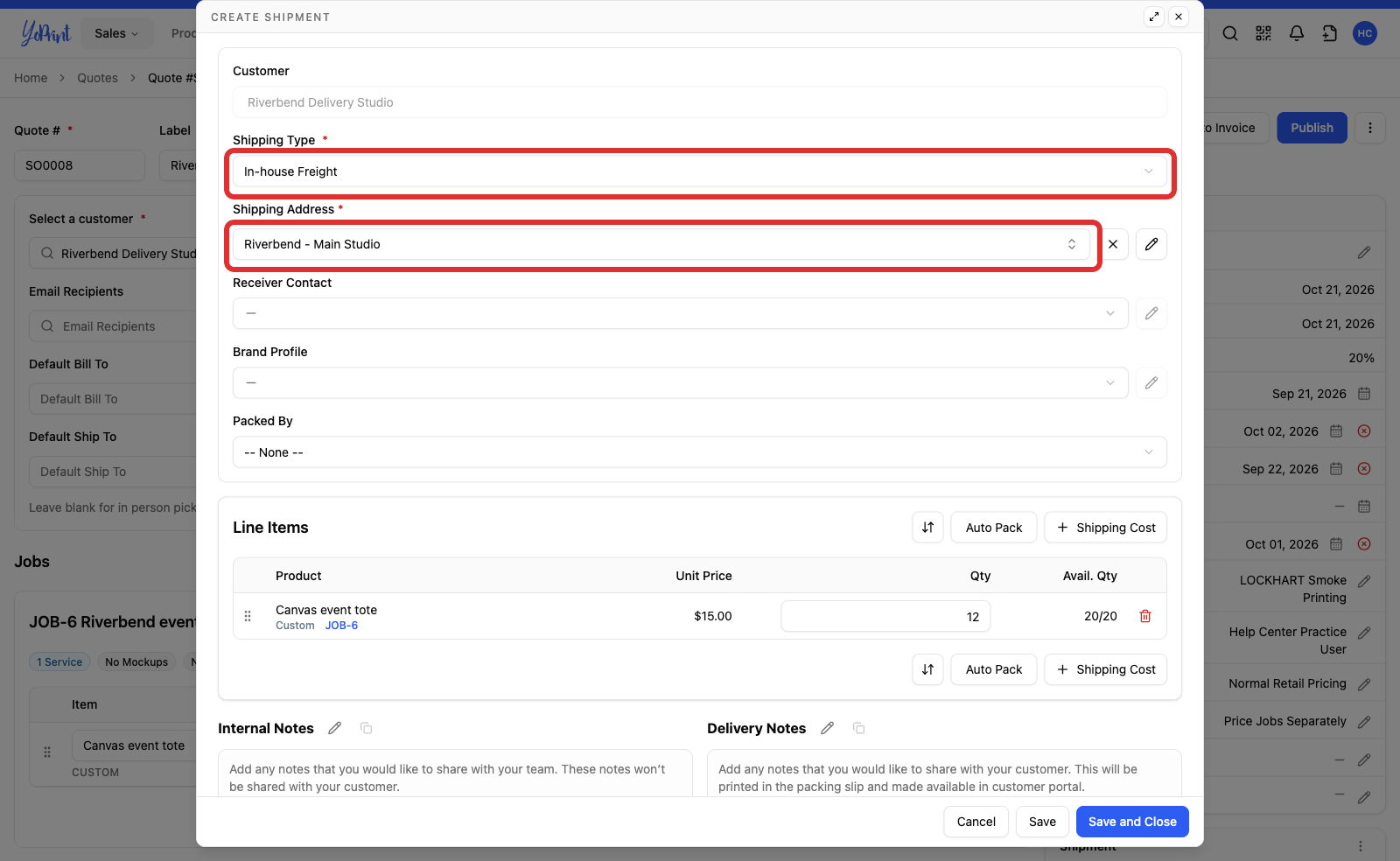Edit Internal Notes with pencil icon

tap(334, 728)
